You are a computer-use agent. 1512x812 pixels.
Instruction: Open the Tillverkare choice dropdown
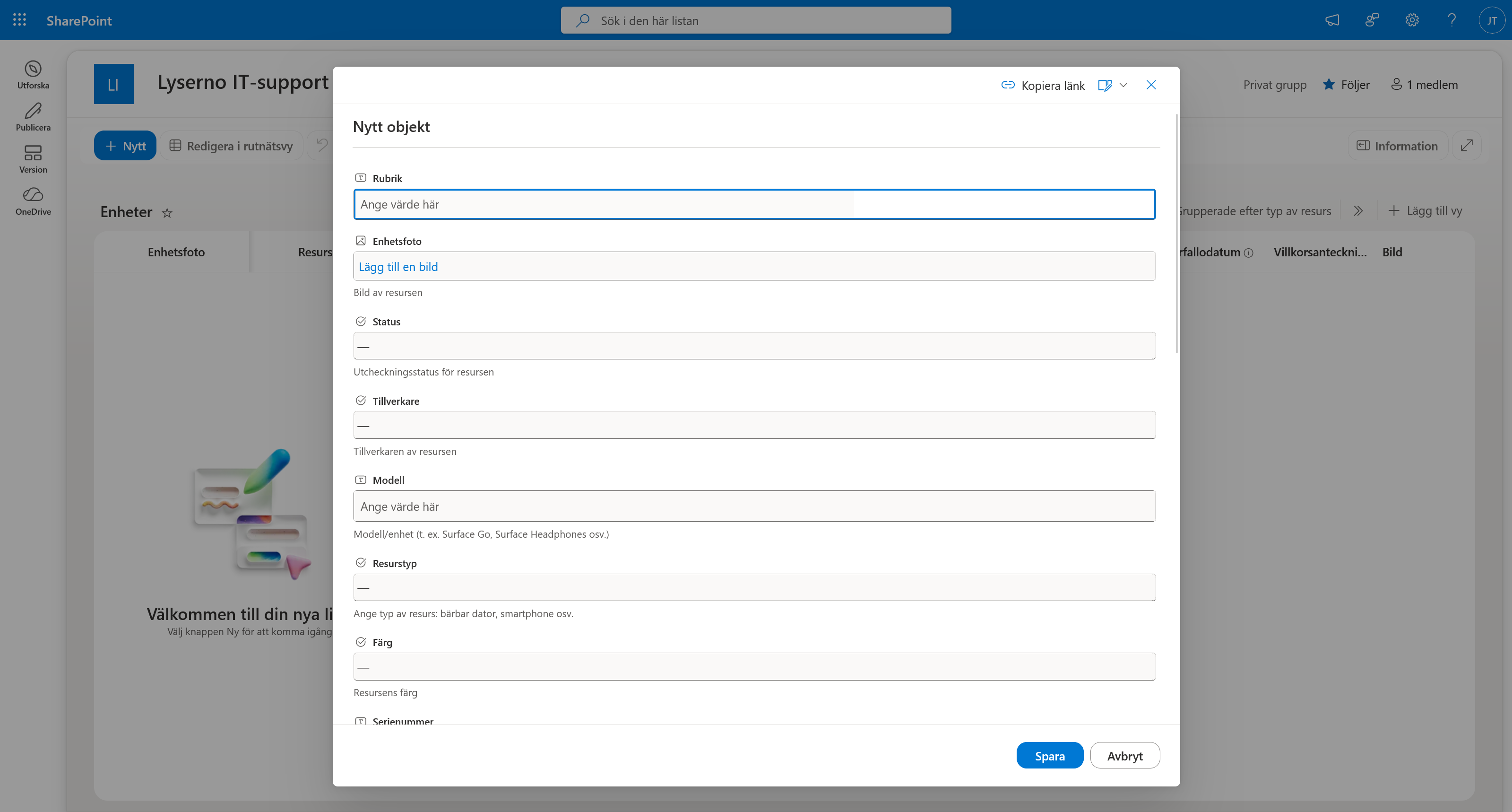point(754,425)
